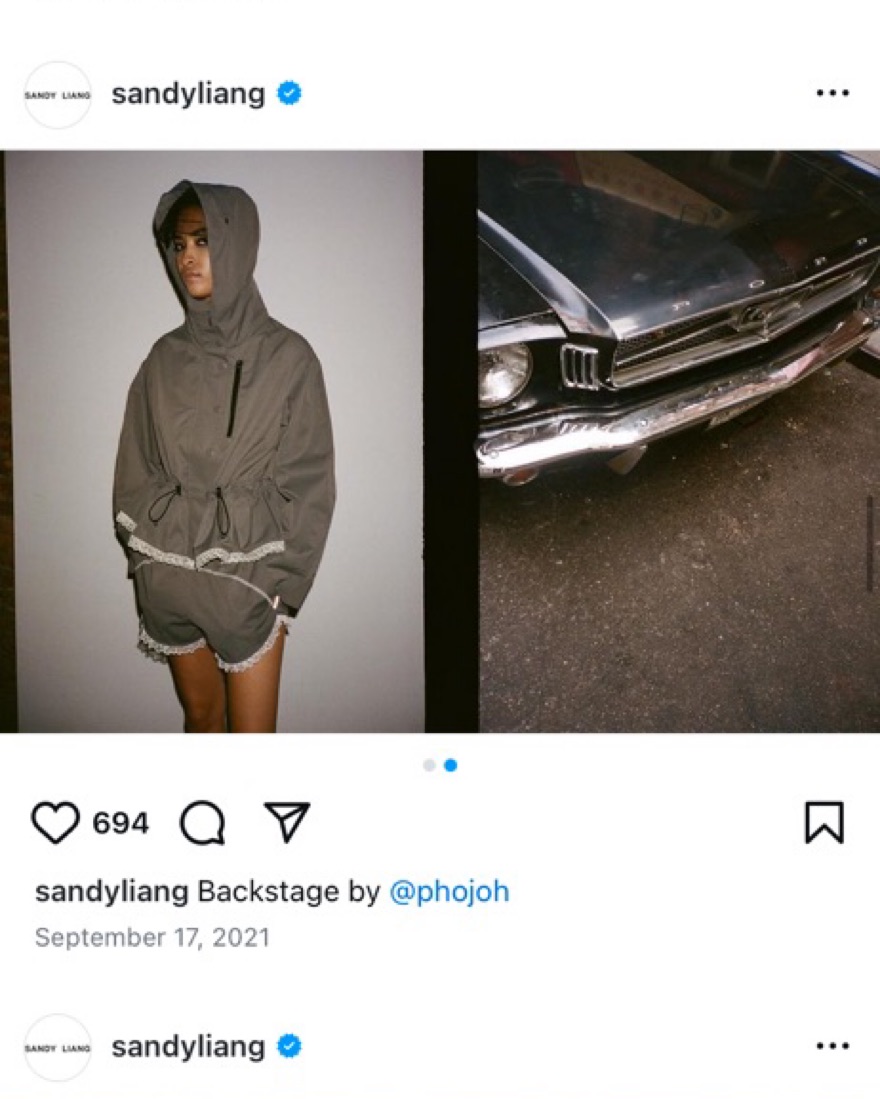Tap the vintage Ford car photo

(x=679, y=442)
